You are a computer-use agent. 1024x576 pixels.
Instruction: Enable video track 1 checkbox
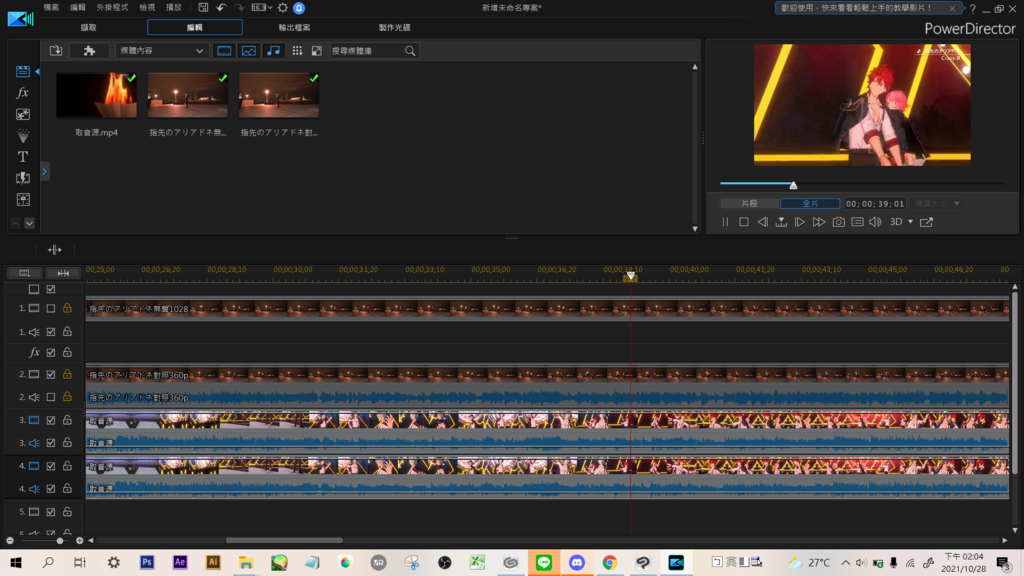point(51,308)
